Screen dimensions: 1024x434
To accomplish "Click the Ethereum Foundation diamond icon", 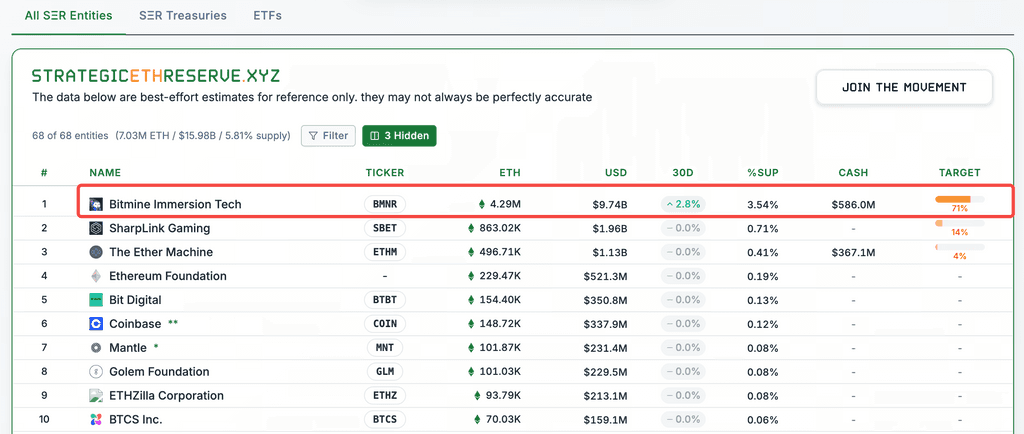I will [96, 276].
